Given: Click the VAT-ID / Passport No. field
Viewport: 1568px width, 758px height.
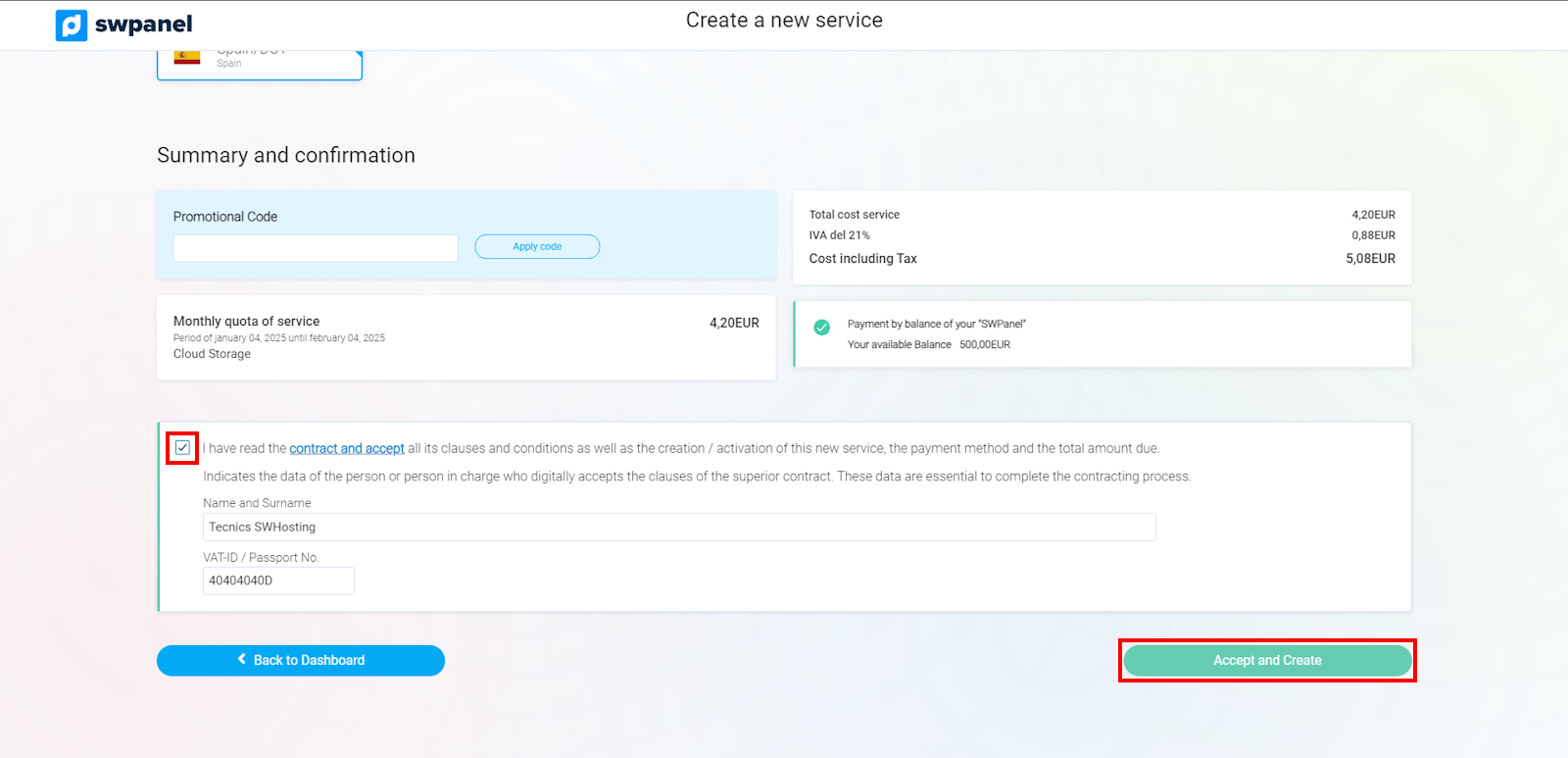Looking at the screenshot, I should (278, 581).
